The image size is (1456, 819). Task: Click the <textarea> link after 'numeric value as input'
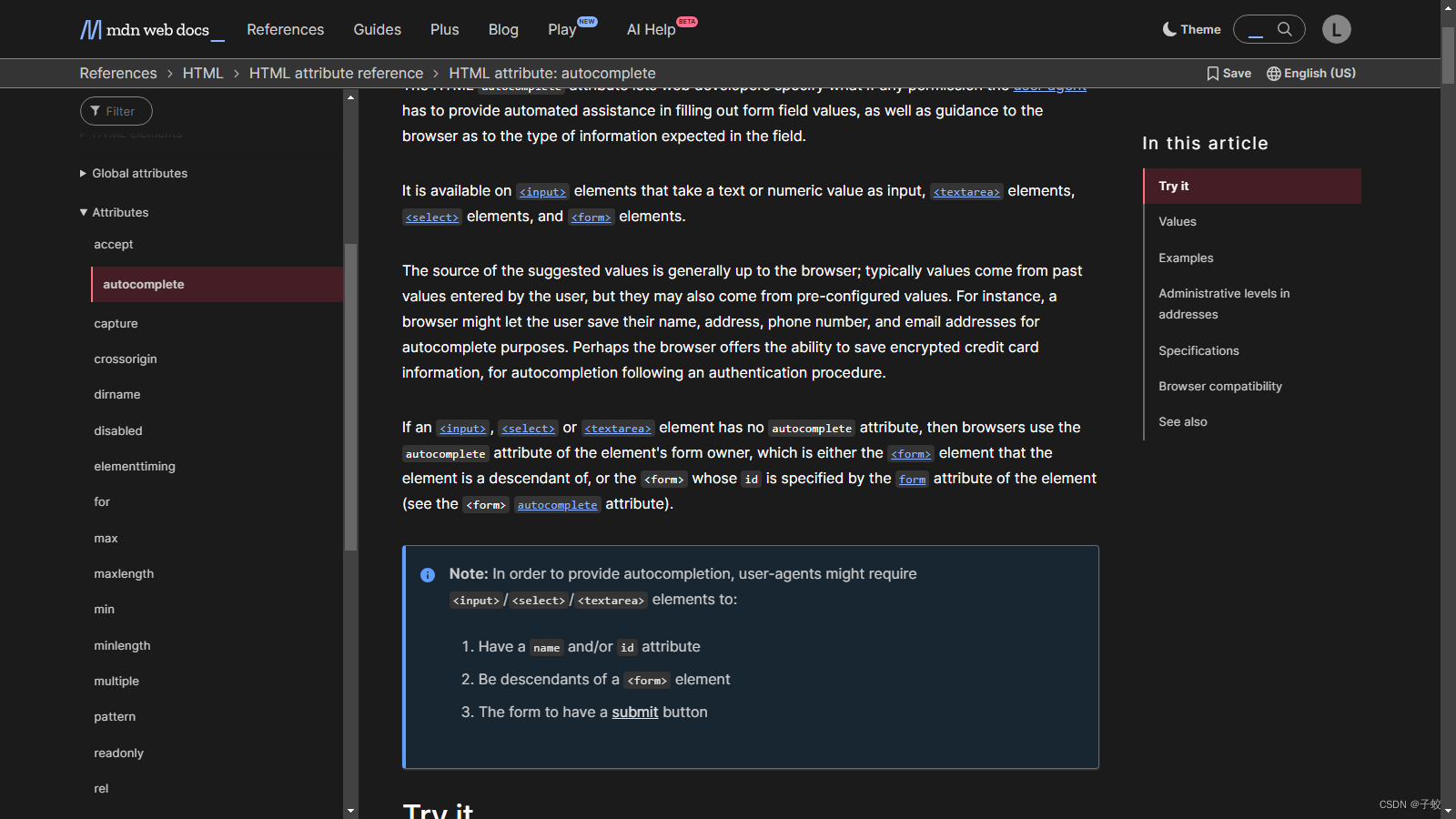point(966,191)
